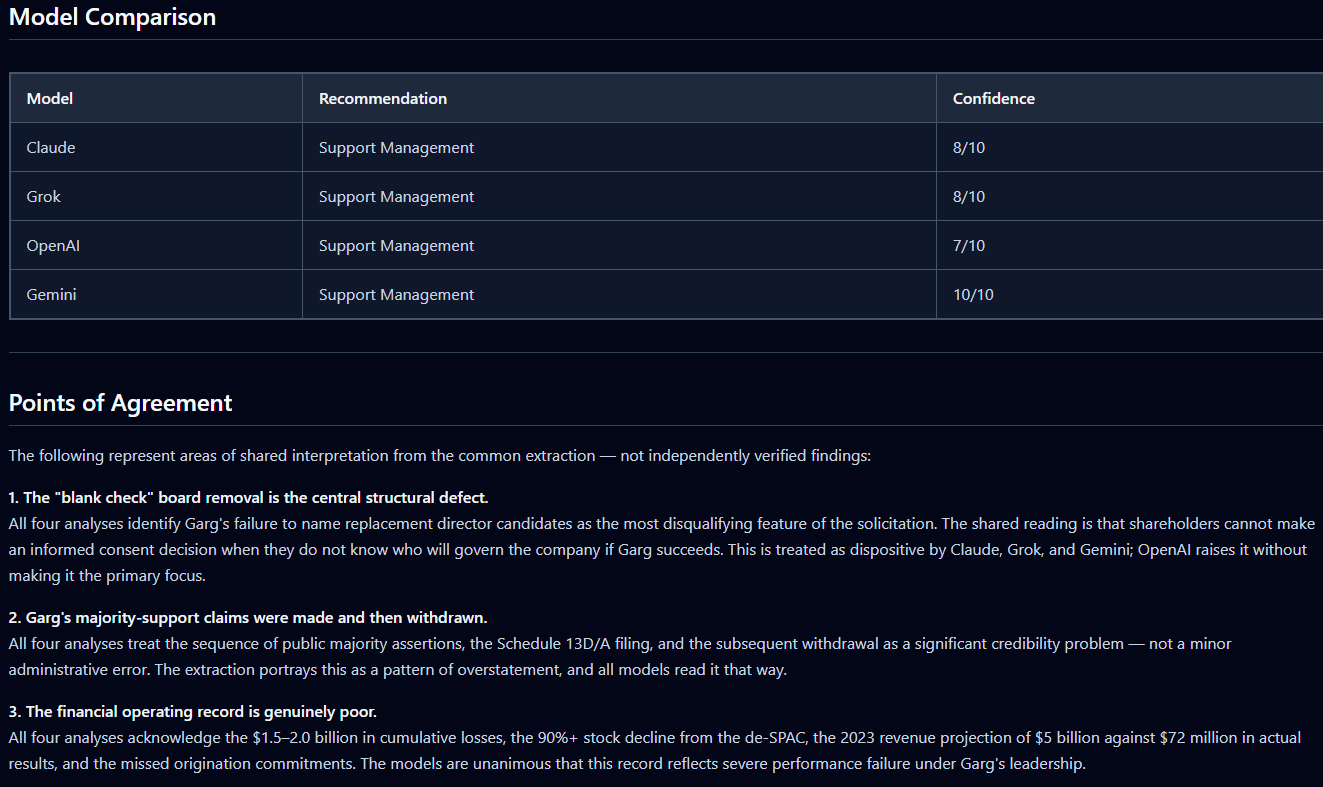Click the 8/10 confidence for Grok
Screen dimensions: 1323x787
[x=969, y=197]
